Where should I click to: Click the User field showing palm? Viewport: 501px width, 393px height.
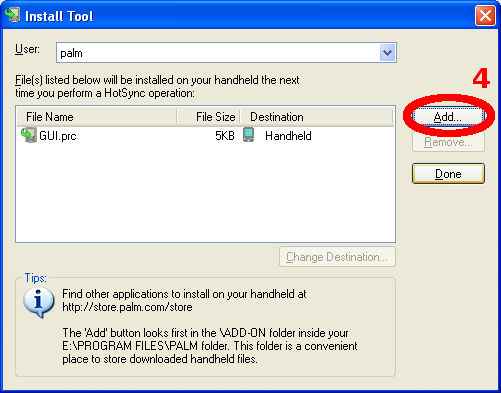226,53
